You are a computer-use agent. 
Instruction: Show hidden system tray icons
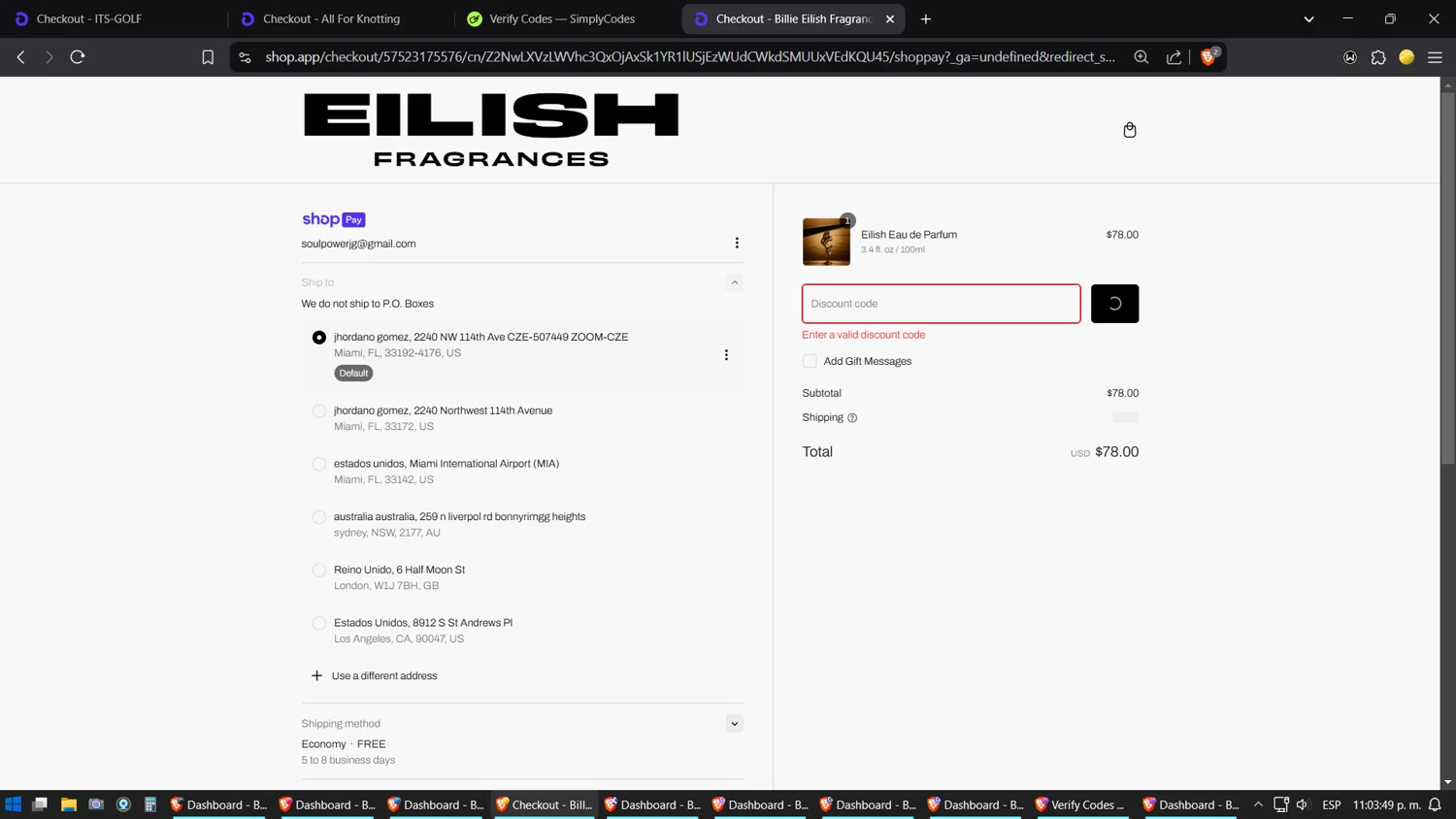tap(1258, 804)
